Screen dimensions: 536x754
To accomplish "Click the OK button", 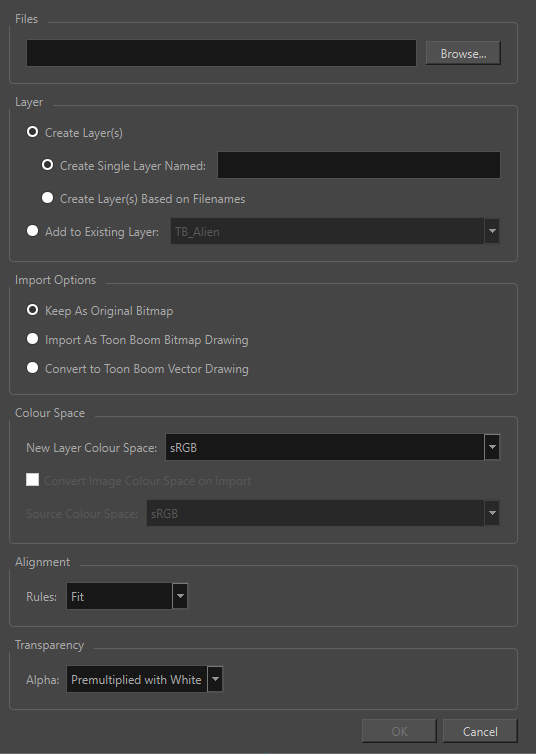I will coord(399,731).
